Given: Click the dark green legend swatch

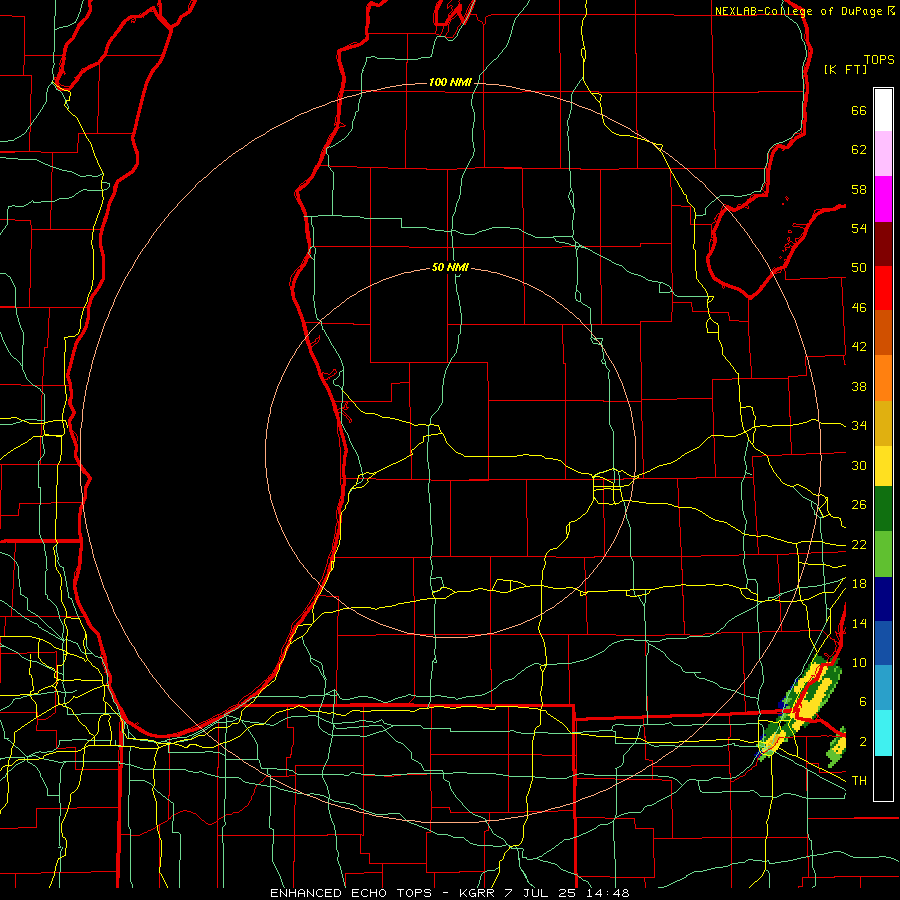Looking at the screenshot, I should (883, 509).
